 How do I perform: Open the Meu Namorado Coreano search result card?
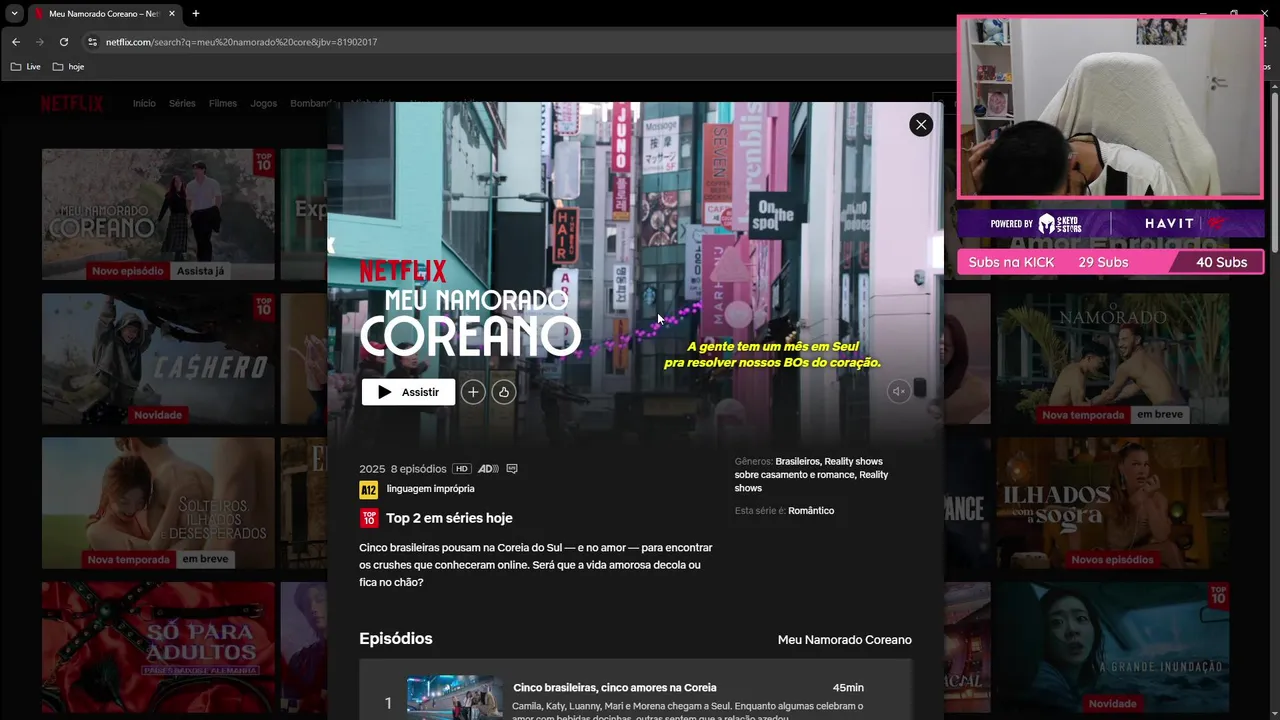click(158, 214)
